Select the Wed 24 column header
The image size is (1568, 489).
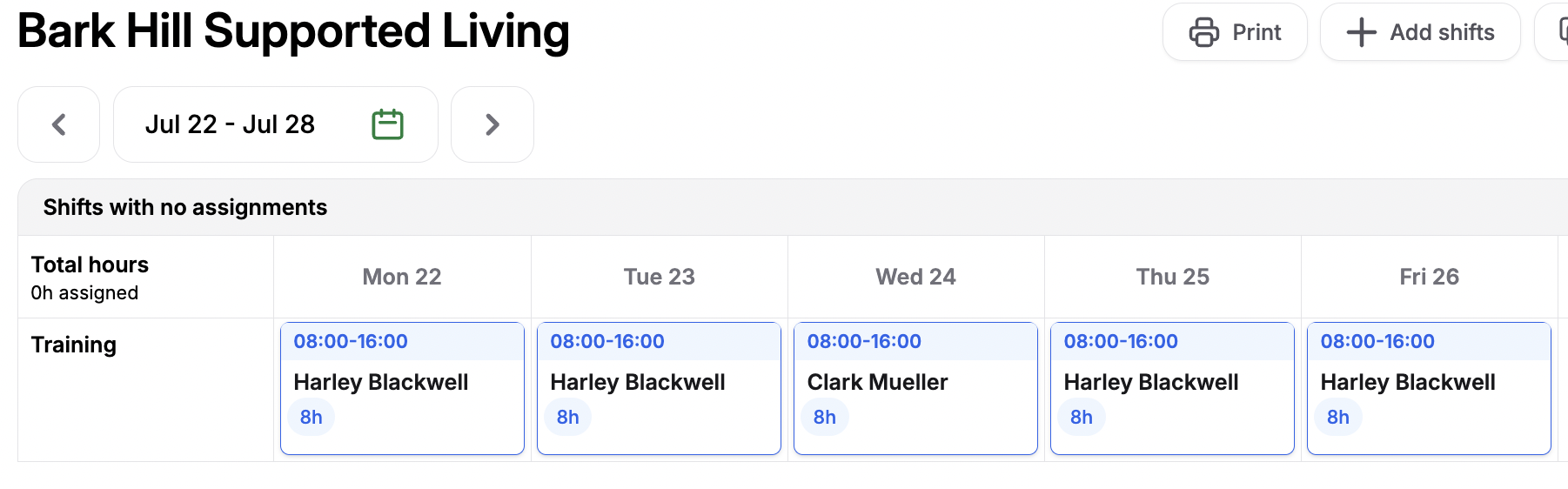point(915,277)
